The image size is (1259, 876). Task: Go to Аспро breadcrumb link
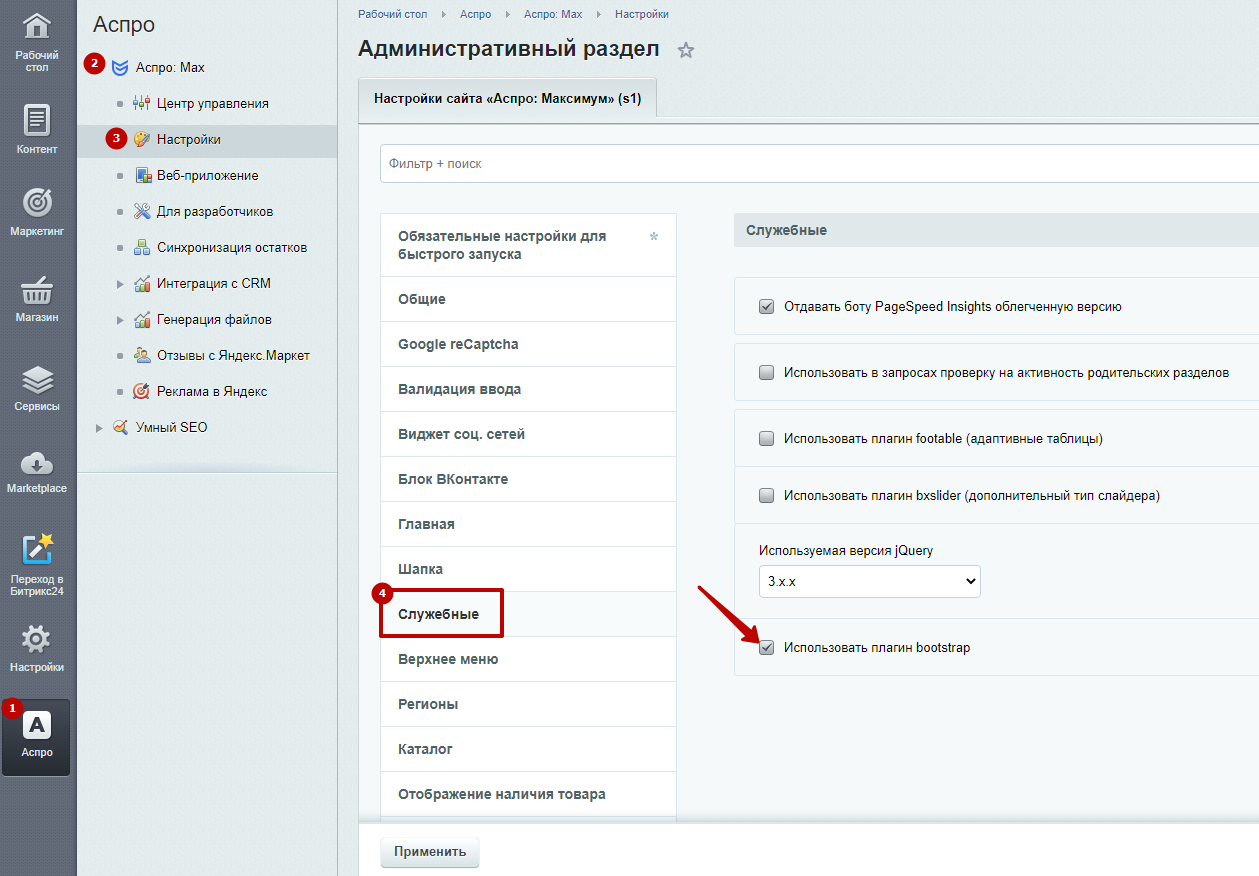pyautogui.click(x=476, y=14)
